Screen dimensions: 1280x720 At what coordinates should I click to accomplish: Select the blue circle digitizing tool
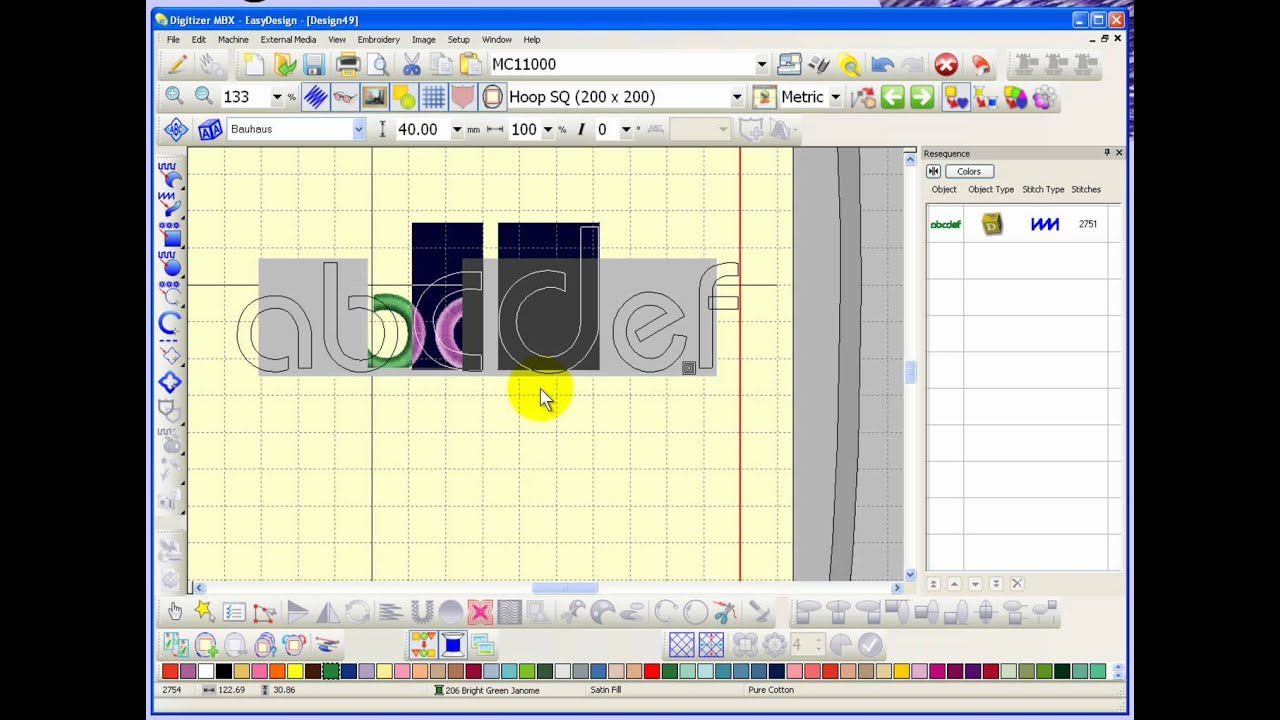[x=170, y=266]
